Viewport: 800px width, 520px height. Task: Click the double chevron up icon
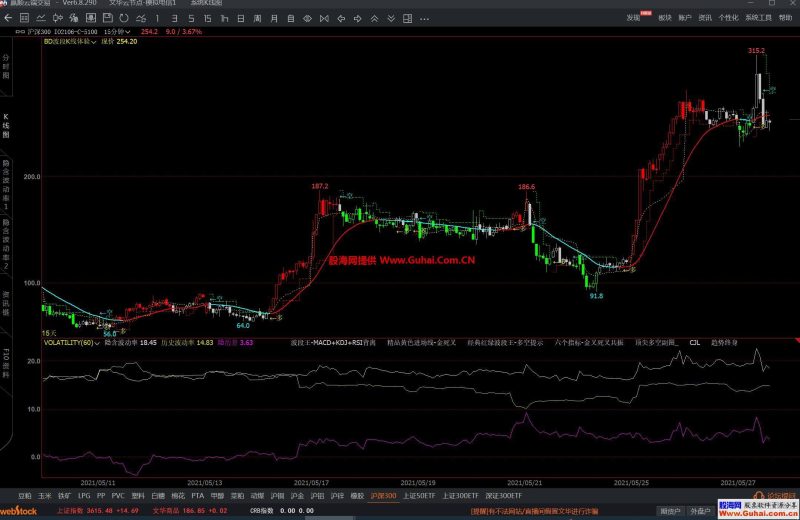374,19
